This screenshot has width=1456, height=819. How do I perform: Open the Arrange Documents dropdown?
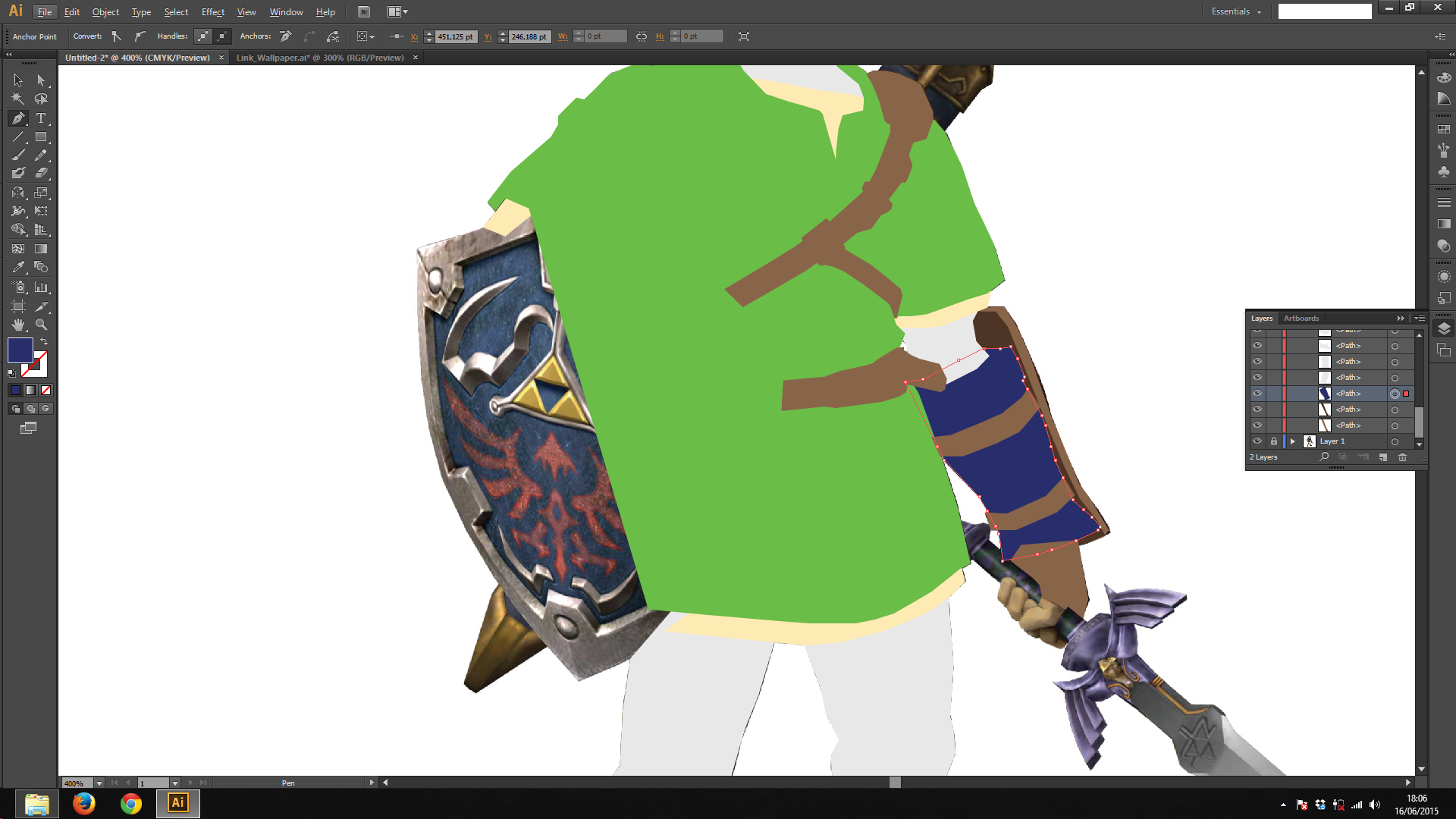tap(397, 11)
